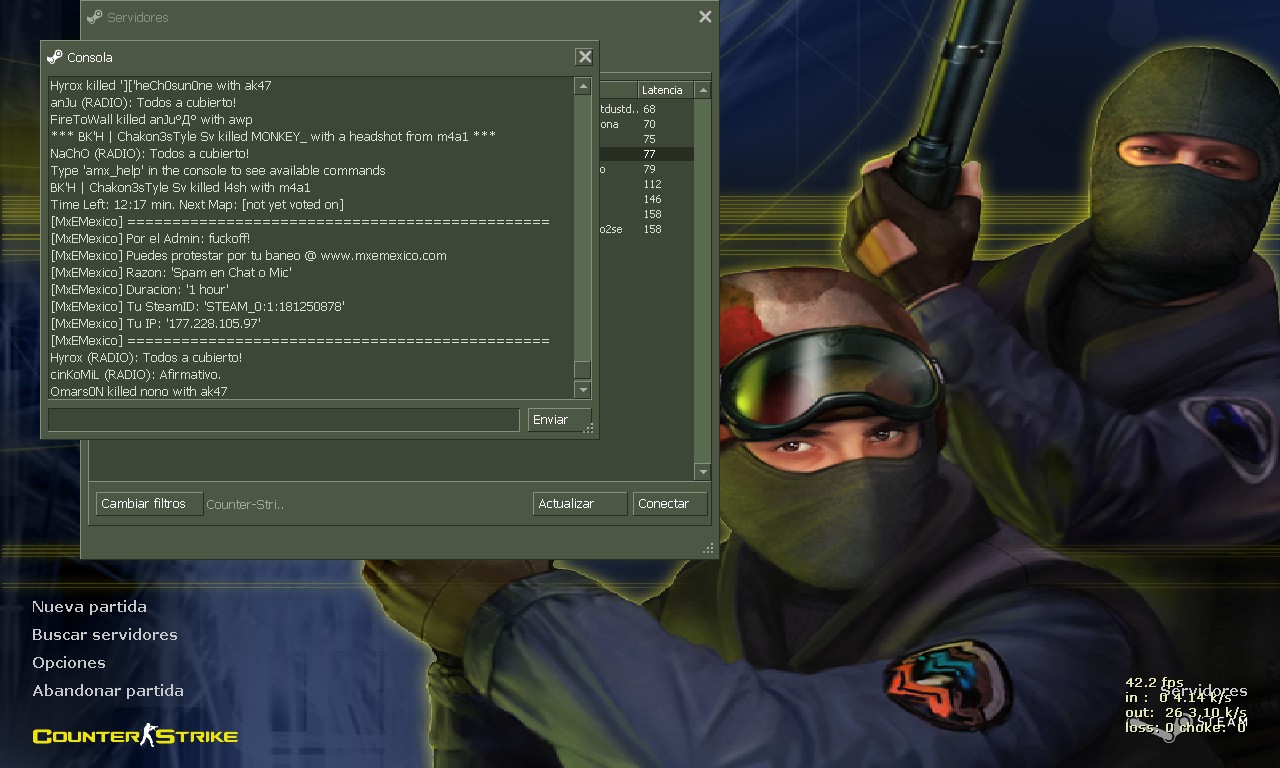
Task: Click server list scrollbar up arrow
Action: (x=703, y=90)
